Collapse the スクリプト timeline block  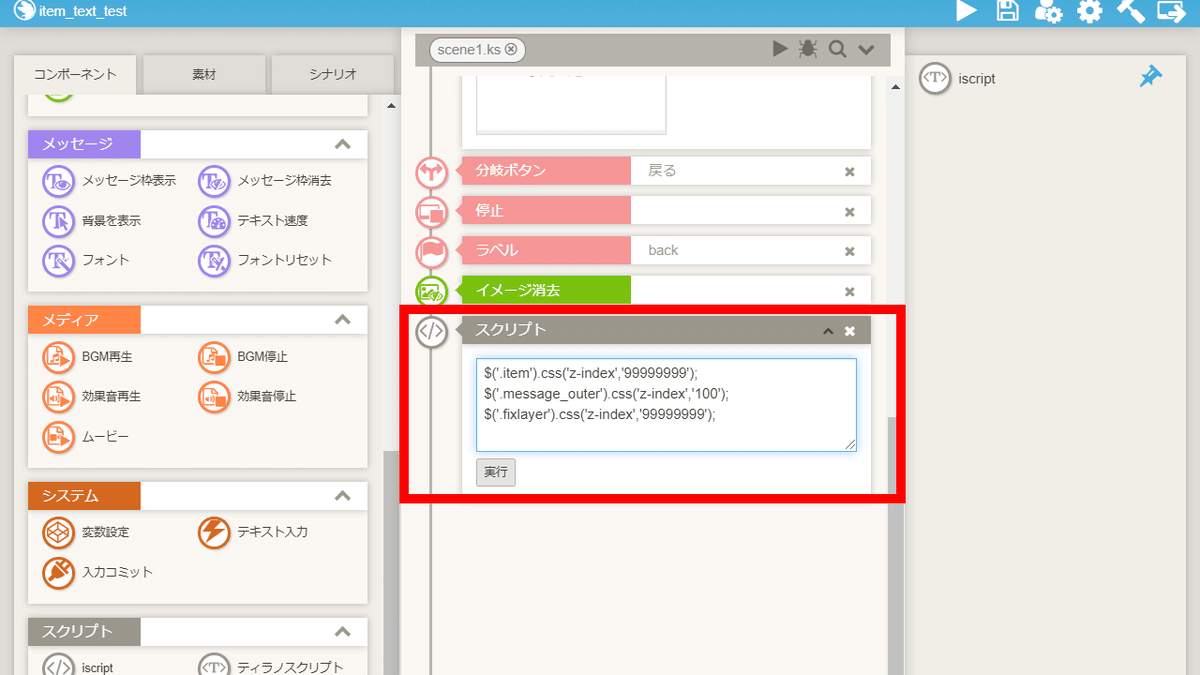pos(828,331)
